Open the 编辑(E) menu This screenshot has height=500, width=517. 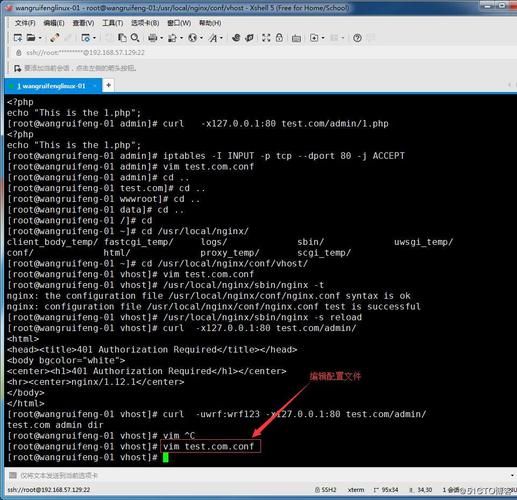click(54, 23)
